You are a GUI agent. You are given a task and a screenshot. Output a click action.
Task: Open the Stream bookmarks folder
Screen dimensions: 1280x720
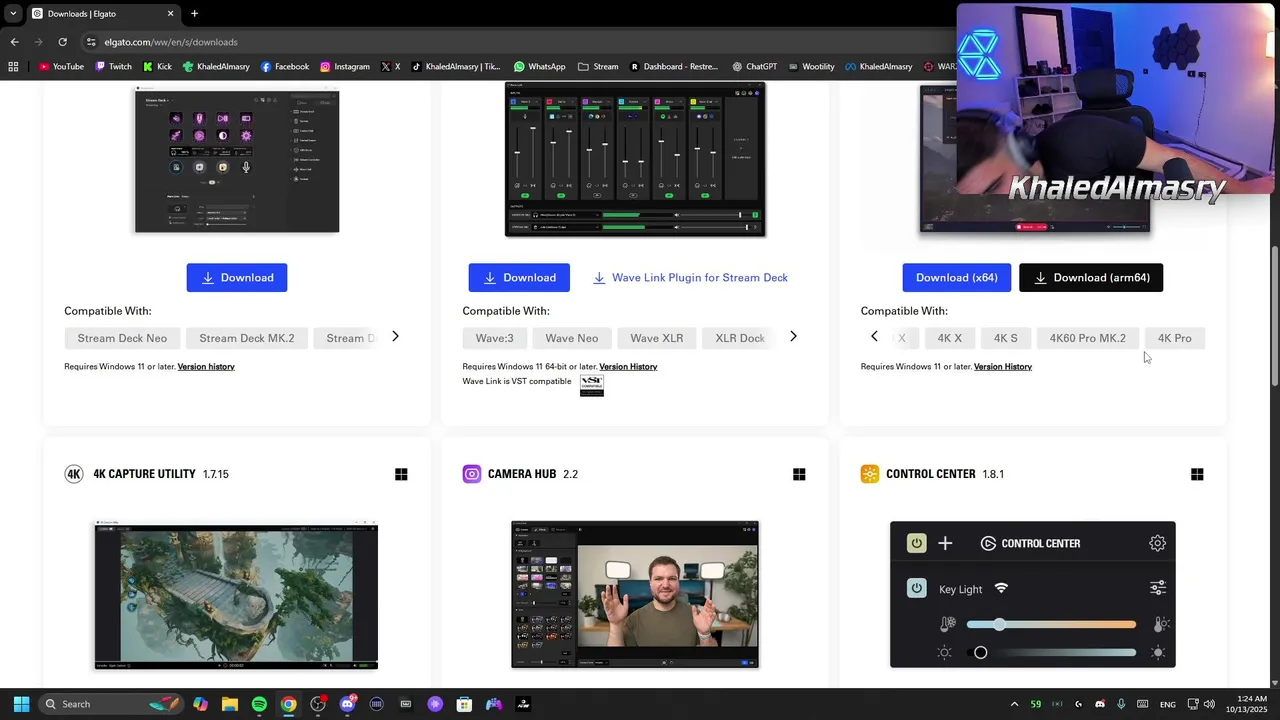coord(598,67)
